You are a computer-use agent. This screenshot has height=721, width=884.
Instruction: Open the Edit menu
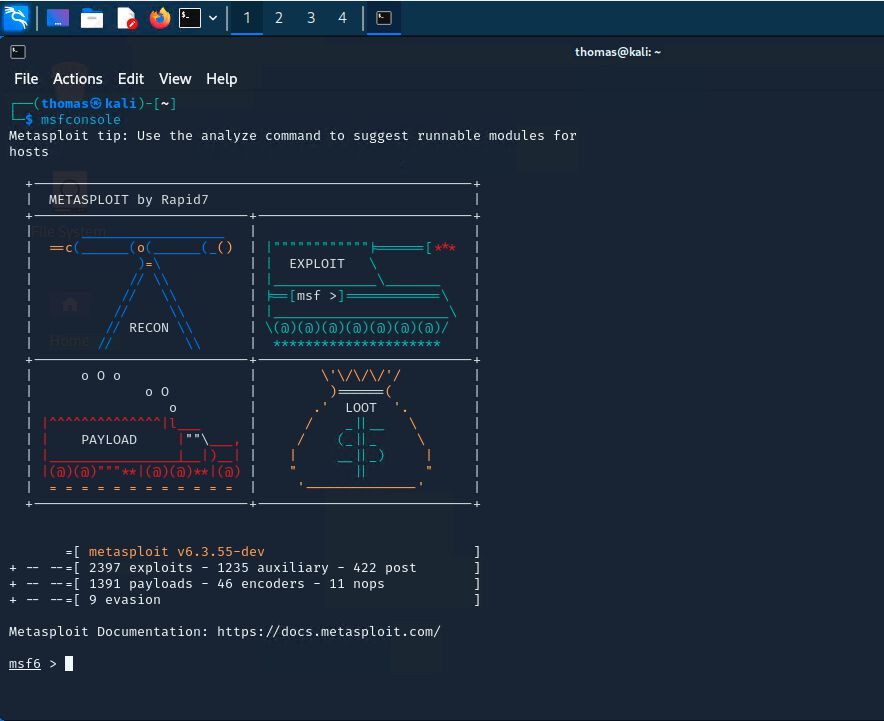coord(130,79)
